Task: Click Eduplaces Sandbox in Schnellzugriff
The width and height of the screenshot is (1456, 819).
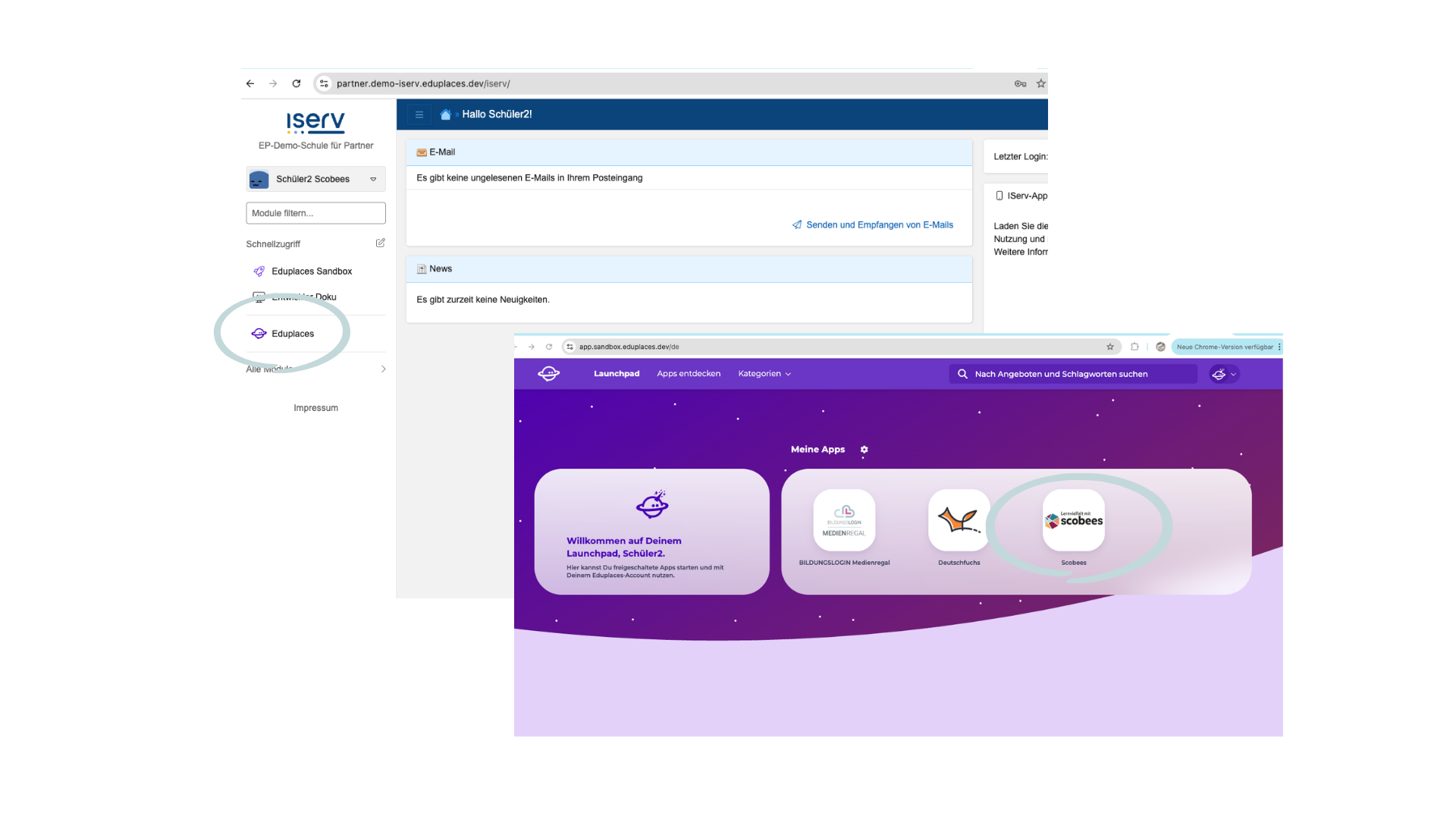Action: click(311, 271)
